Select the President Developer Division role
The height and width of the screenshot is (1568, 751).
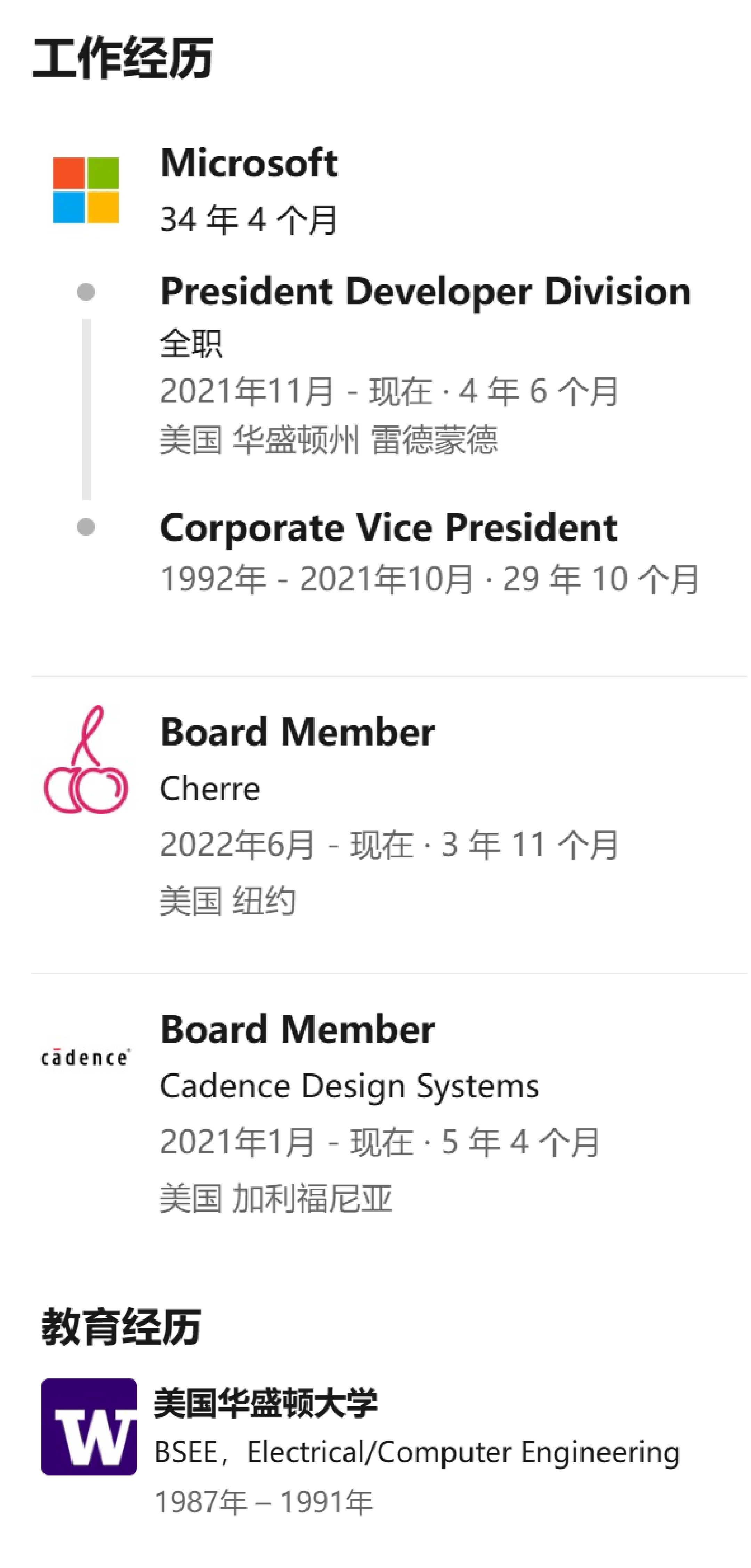425,291
